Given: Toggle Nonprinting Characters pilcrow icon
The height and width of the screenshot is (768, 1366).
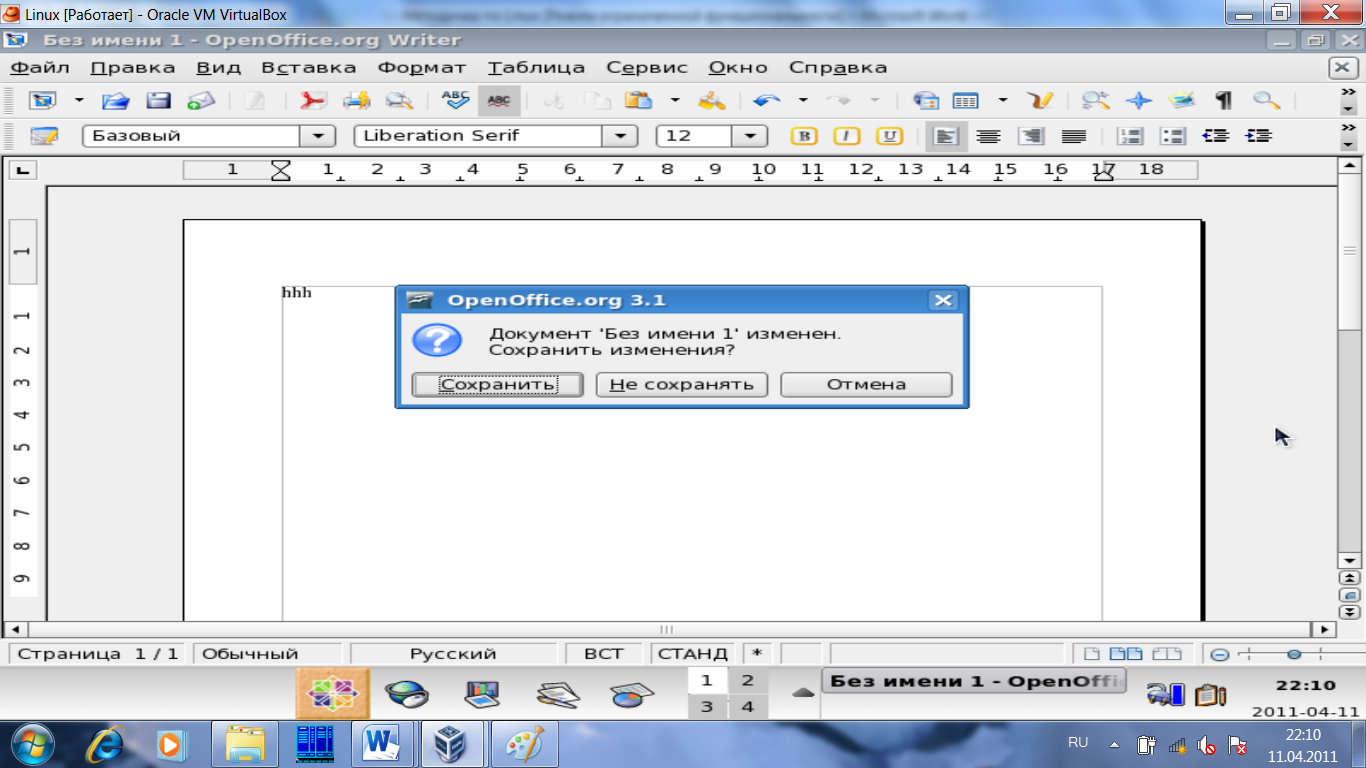Looking at the screenshot, I should (x=1222, y=100).
